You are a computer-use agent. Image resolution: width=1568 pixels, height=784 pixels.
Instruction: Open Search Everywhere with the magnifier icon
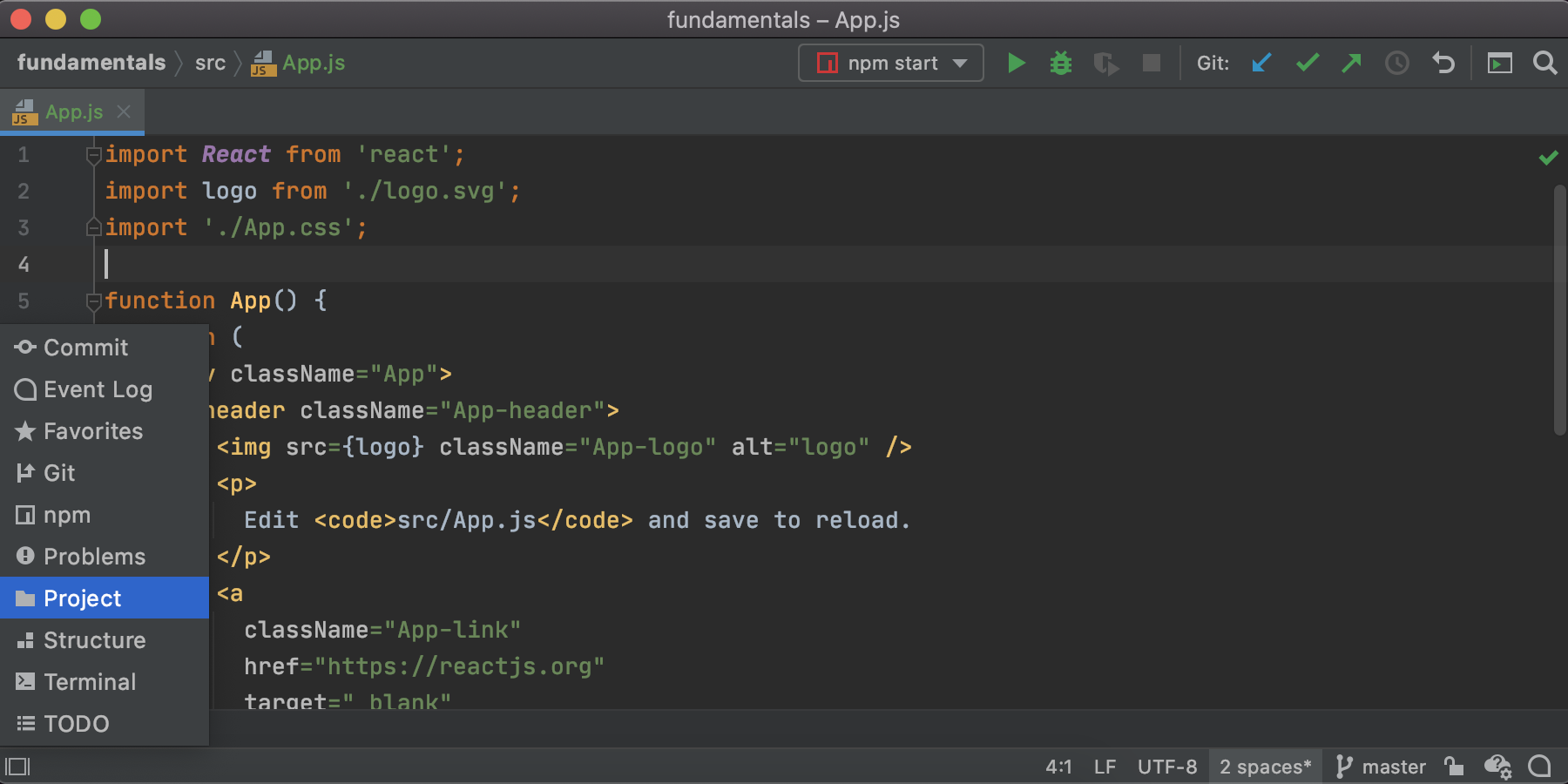pos(1545,62)
